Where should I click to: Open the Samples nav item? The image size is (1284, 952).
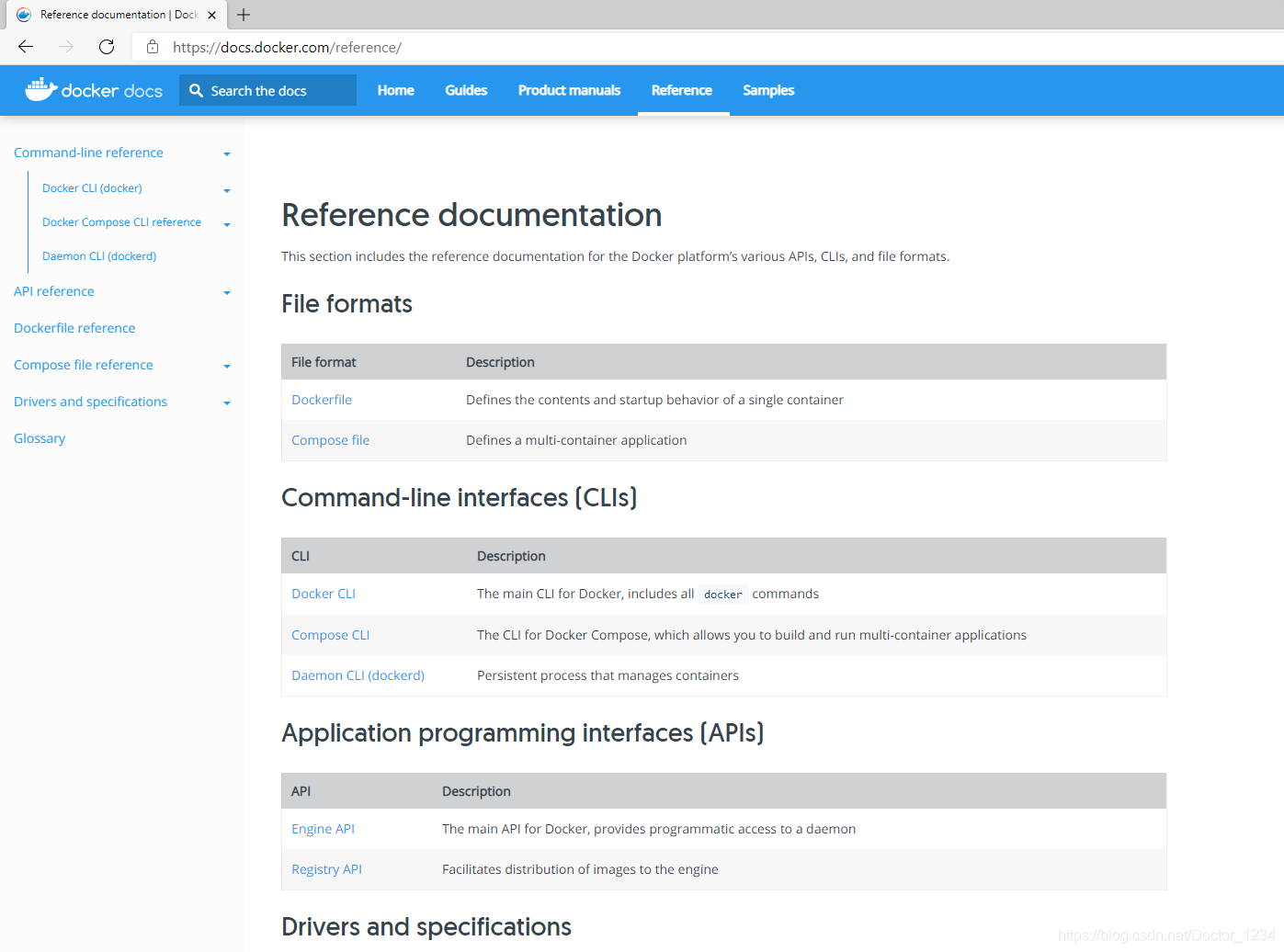point(768,90)
